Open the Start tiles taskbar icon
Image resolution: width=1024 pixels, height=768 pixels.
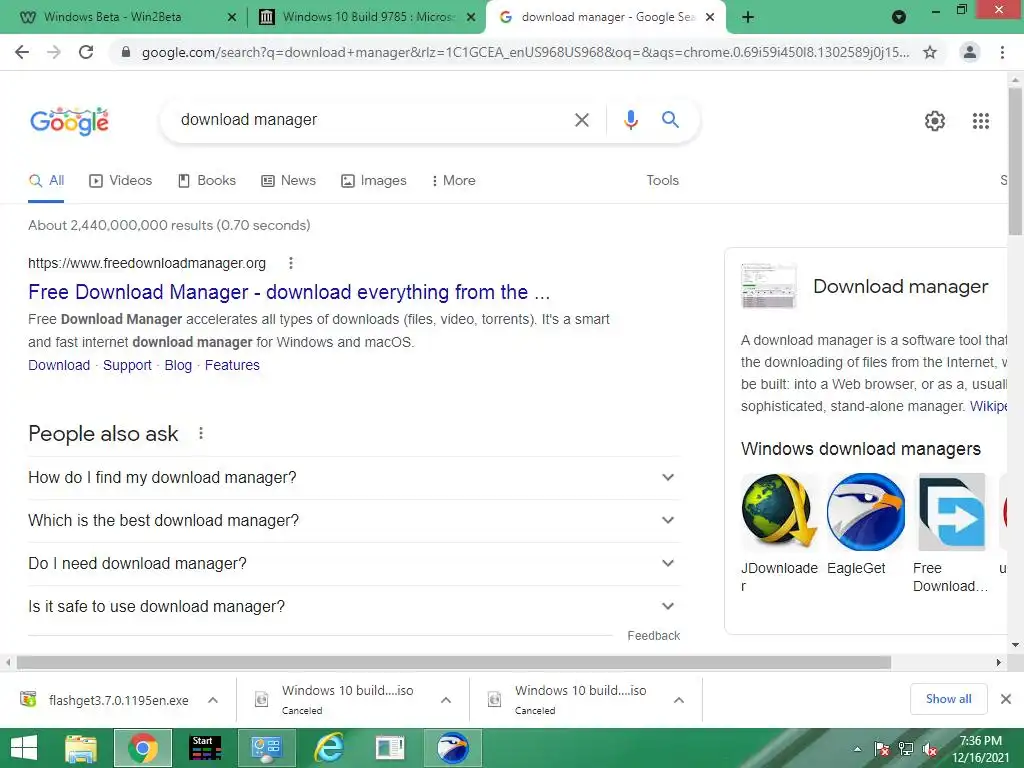pos(205,748)
